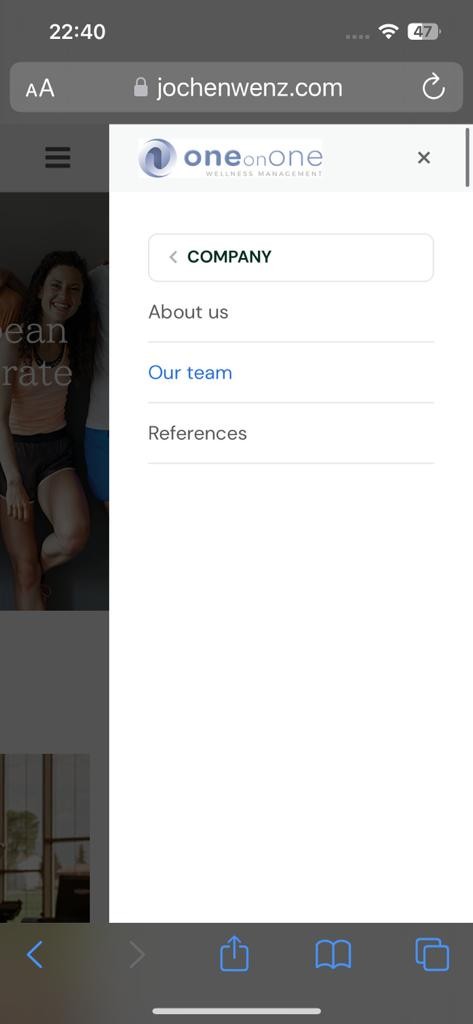Collapse the COMPANY submenu back chevron
This screenshot has width=473, height=1024.
click(173, 257)
